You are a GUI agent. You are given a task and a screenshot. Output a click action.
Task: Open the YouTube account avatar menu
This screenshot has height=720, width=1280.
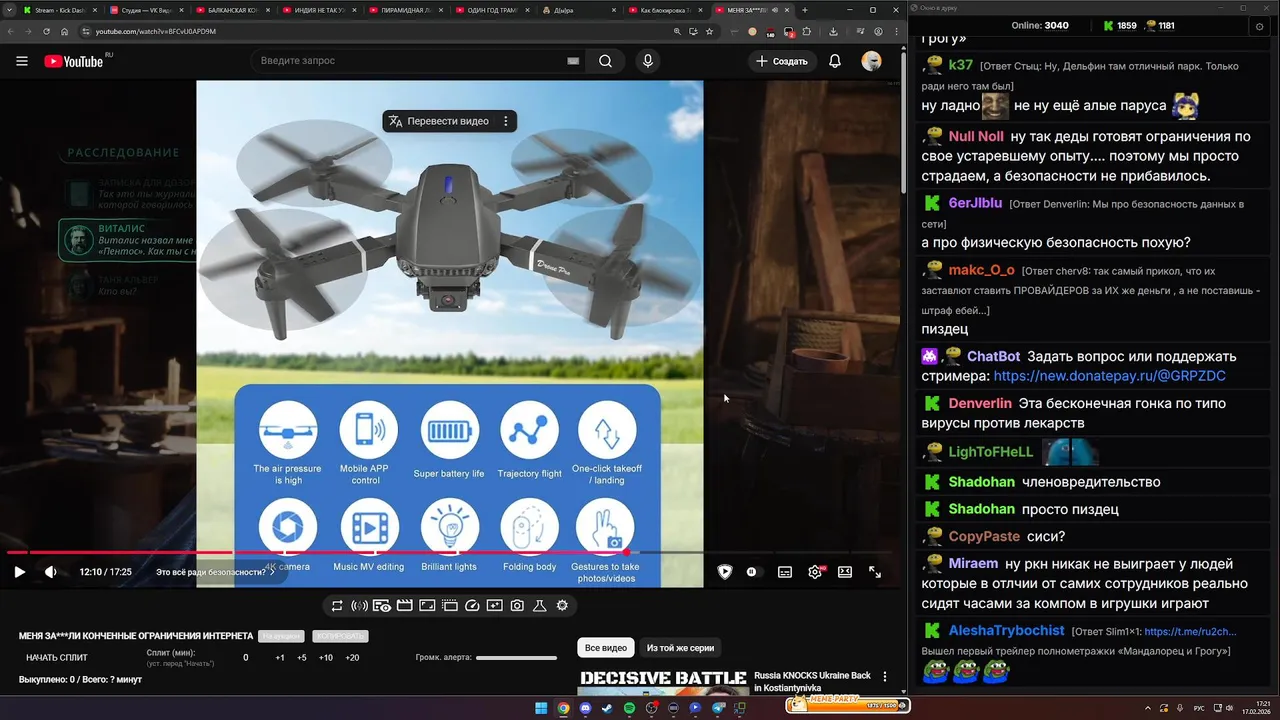872,61
